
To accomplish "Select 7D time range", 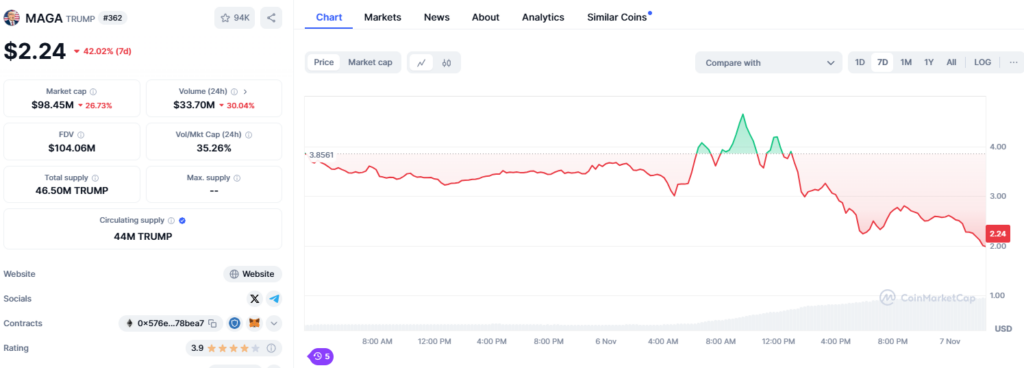I will click(x=882, y=63).
